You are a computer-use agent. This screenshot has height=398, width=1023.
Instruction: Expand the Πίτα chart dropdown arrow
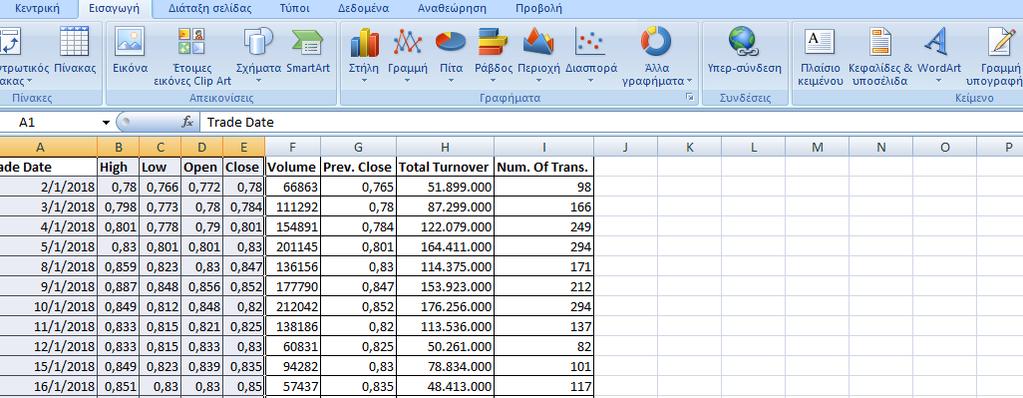[x=451, y=81]
